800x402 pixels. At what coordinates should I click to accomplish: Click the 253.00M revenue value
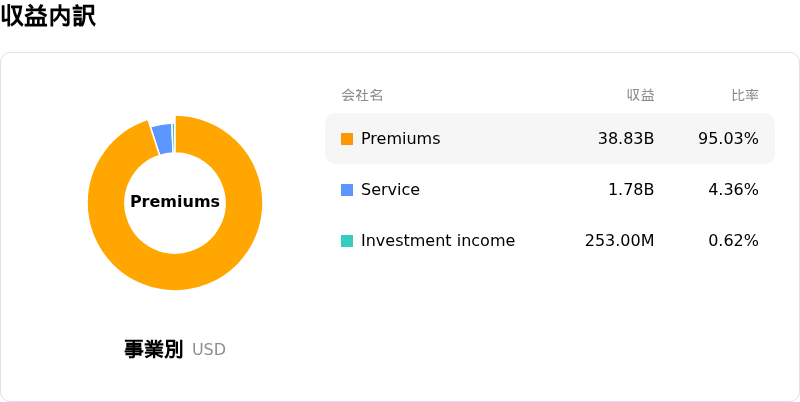pyautogui.click(x=619, y=241)
